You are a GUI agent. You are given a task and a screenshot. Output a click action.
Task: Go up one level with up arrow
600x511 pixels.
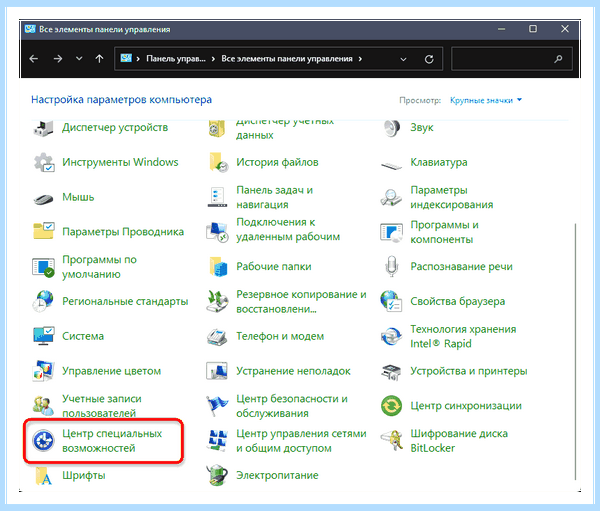click(99, 59)
